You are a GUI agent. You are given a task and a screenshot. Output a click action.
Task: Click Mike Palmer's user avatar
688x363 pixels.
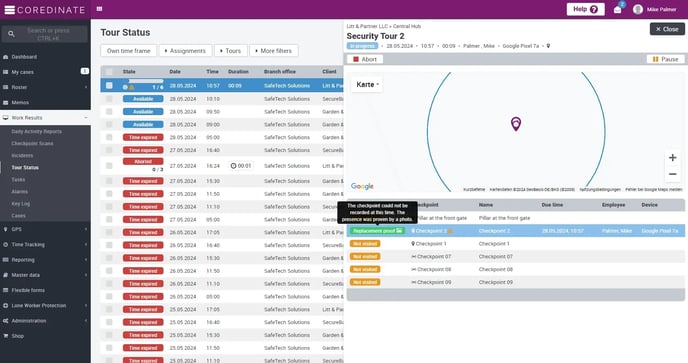pos(638,9)
